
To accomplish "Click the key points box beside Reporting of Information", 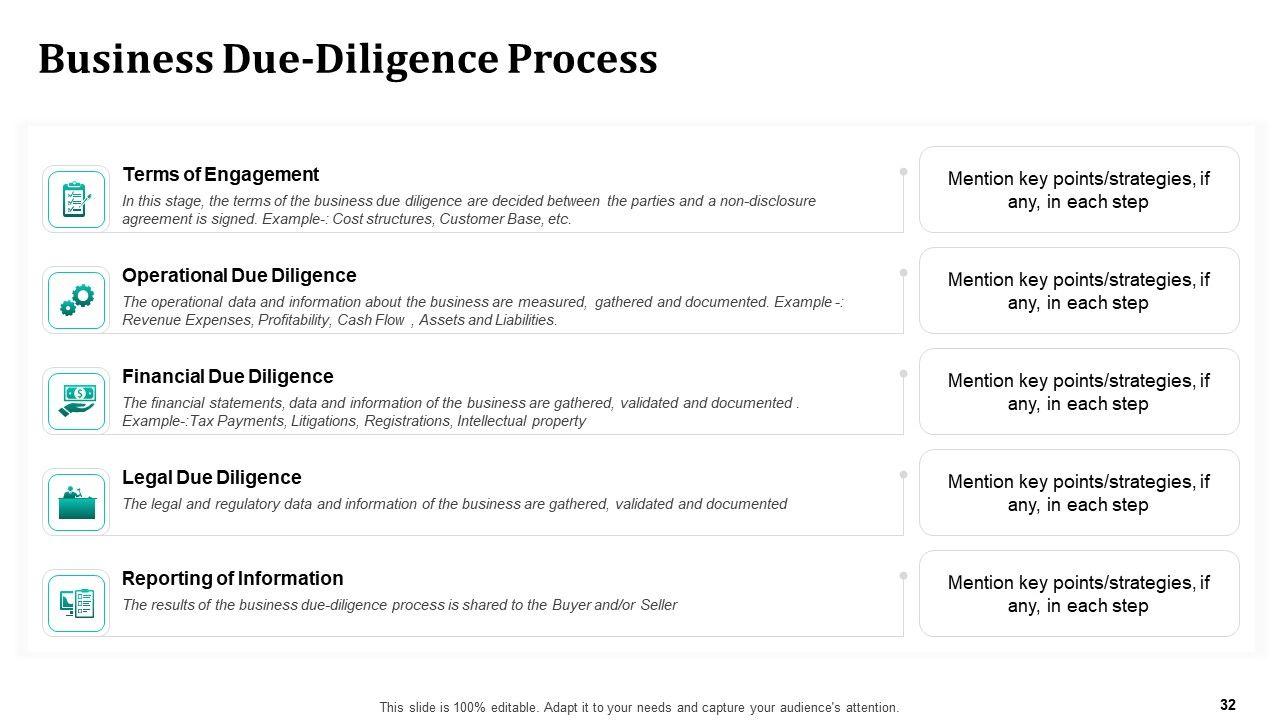I will 1078,594.
